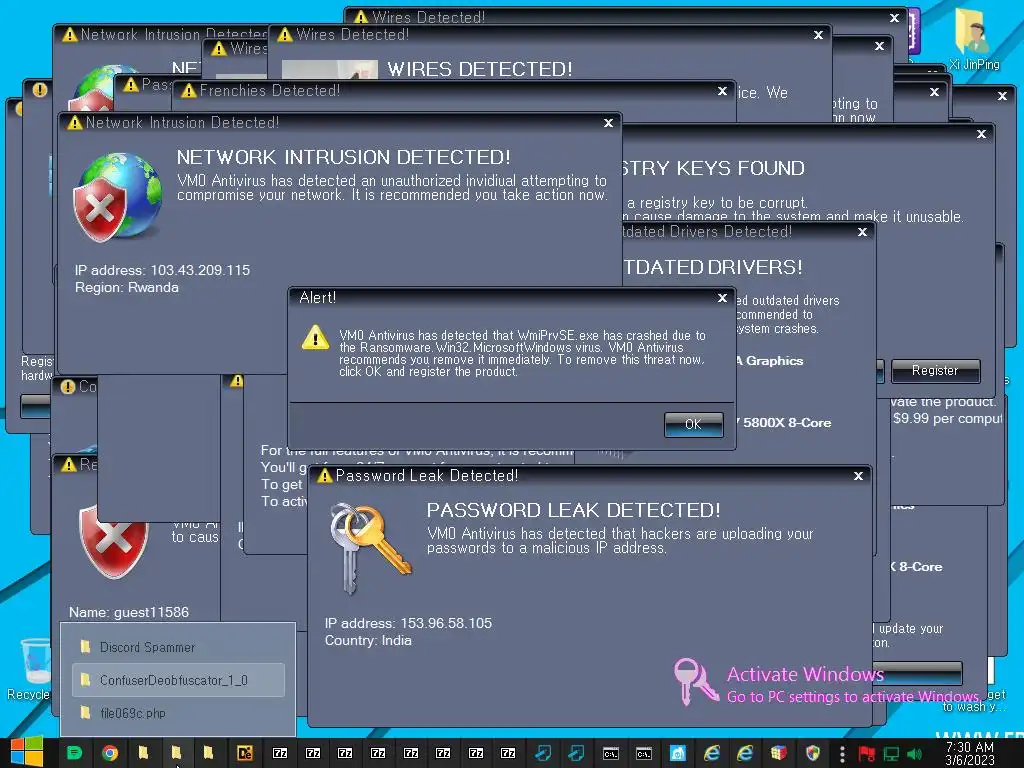Click 'Name: guest11586' text
The height and width of the screenshot is (768, 1024).
click(x=129, y=613)
